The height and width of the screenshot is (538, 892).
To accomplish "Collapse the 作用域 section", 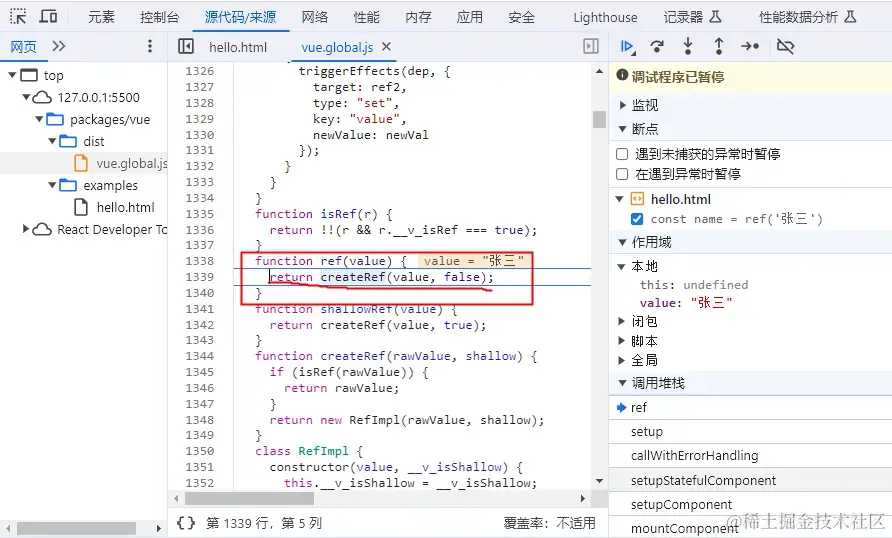I will point(622,243).
